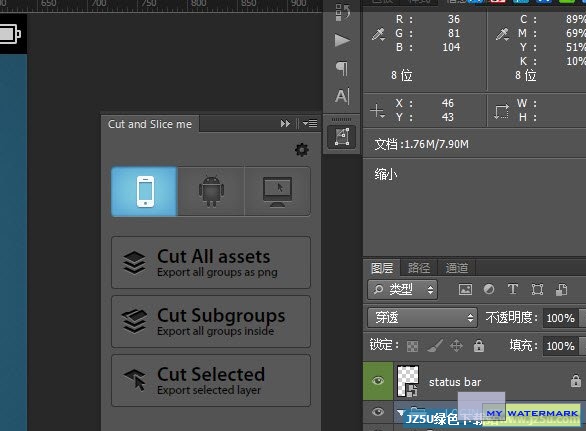Toggle visibility of the group below status bar
The width and height of the screenshot is (586, 431).
(378, 412)
